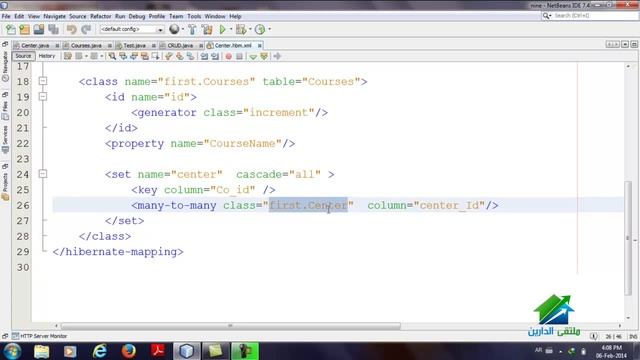Viewport: 640px width, 360px height.
Task: Click the Find Previous Occurrence icon
Action: 123,56
